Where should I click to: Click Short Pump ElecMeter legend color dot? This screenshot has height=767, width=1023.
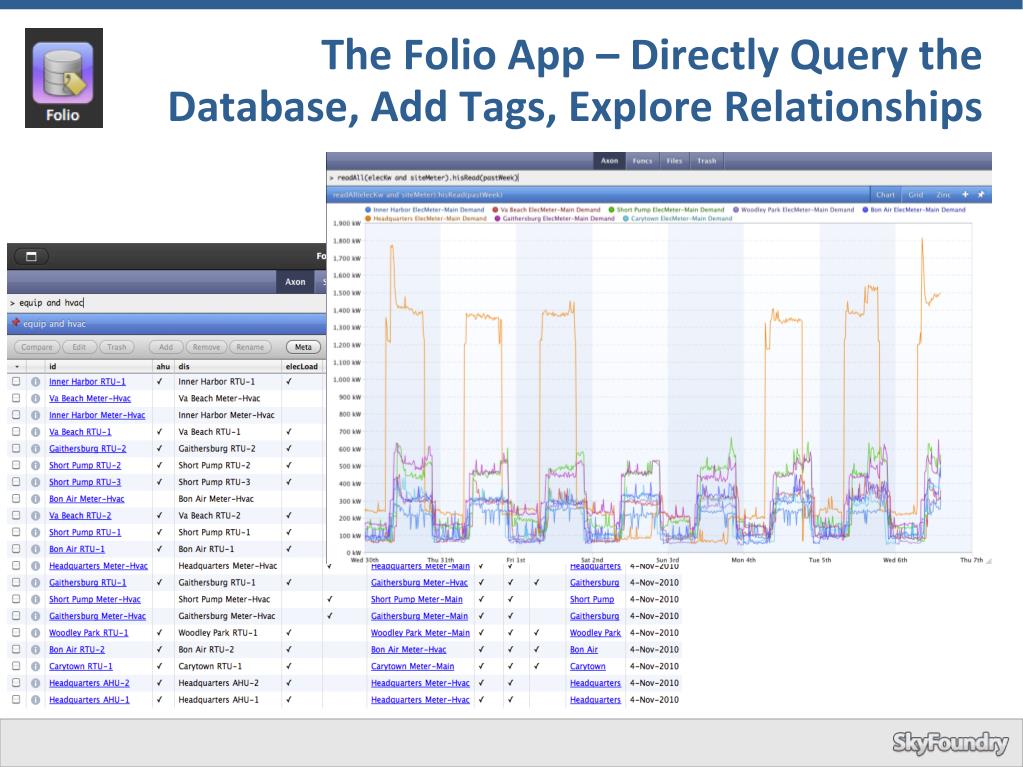[611, 210]
